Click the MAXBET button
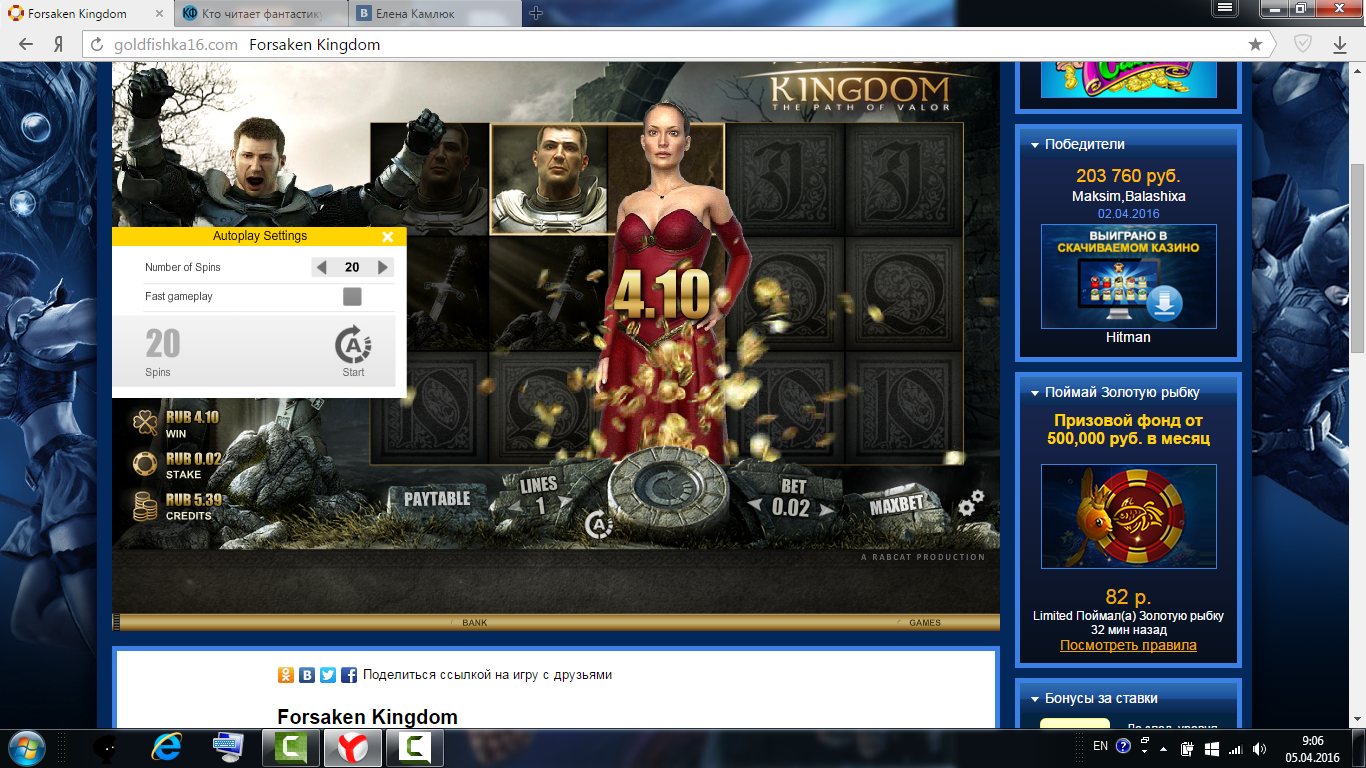The image size is (1366, 768). (896, 505)
